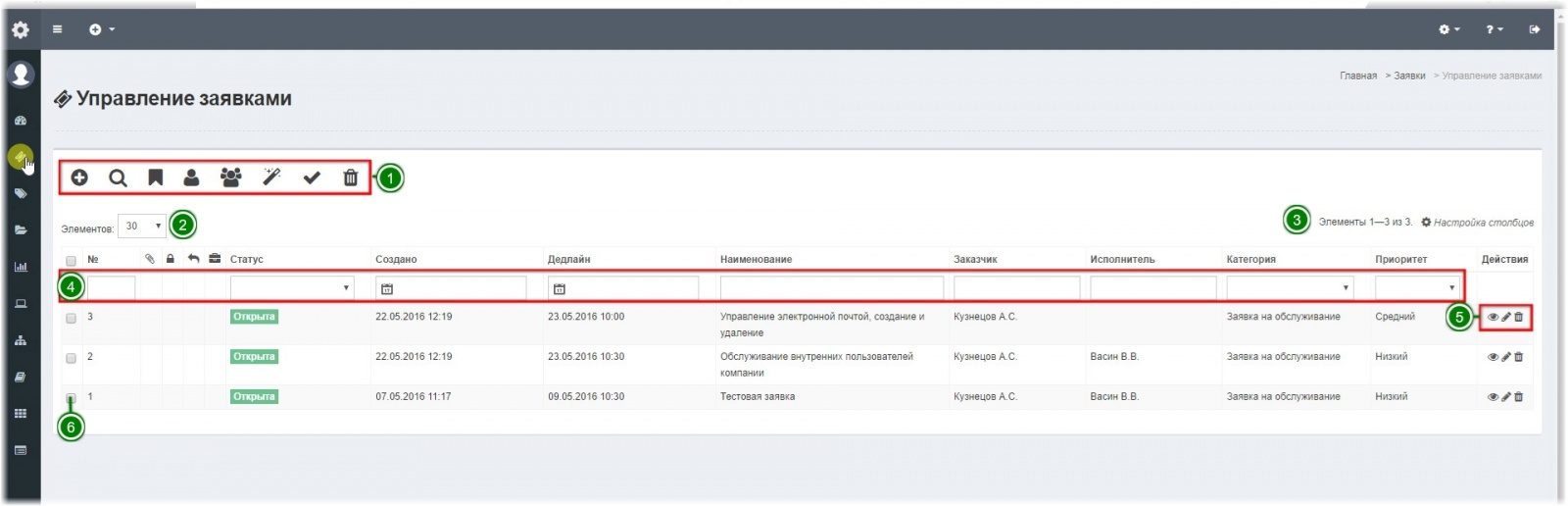The image size is (1568, 506).
Task: Open the org structure sidebar icon
Action: click(21, 340)
